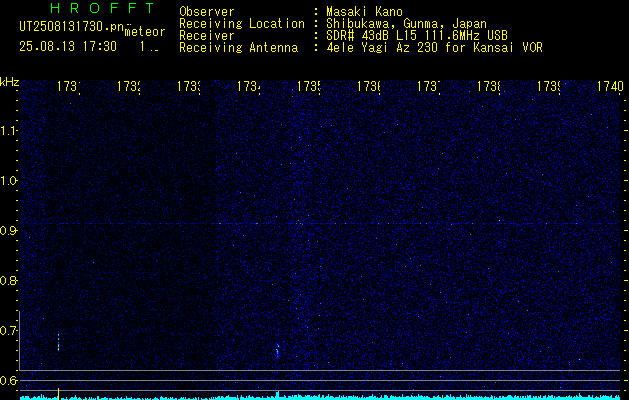Click the 1731 time axis marker
The image size is (629, 400).
pos(69,86)
